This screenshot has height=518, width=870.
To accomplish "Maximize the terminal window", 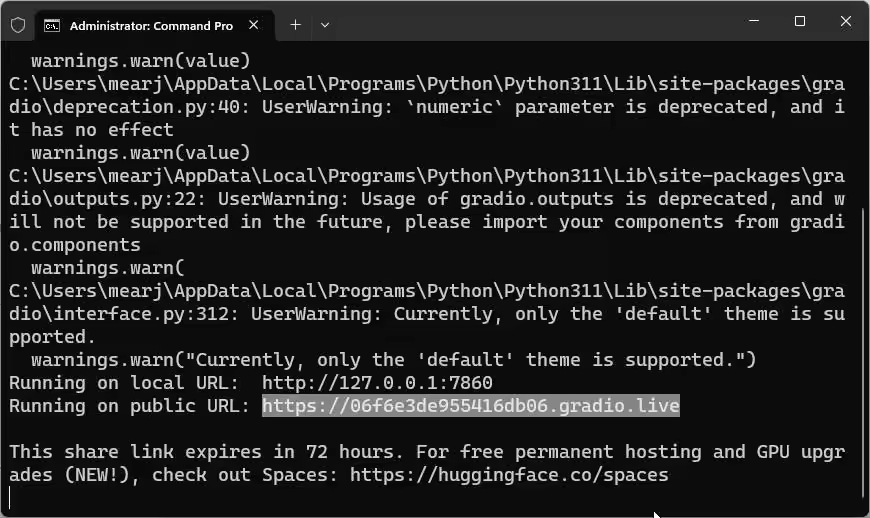I will coord(800,21).
